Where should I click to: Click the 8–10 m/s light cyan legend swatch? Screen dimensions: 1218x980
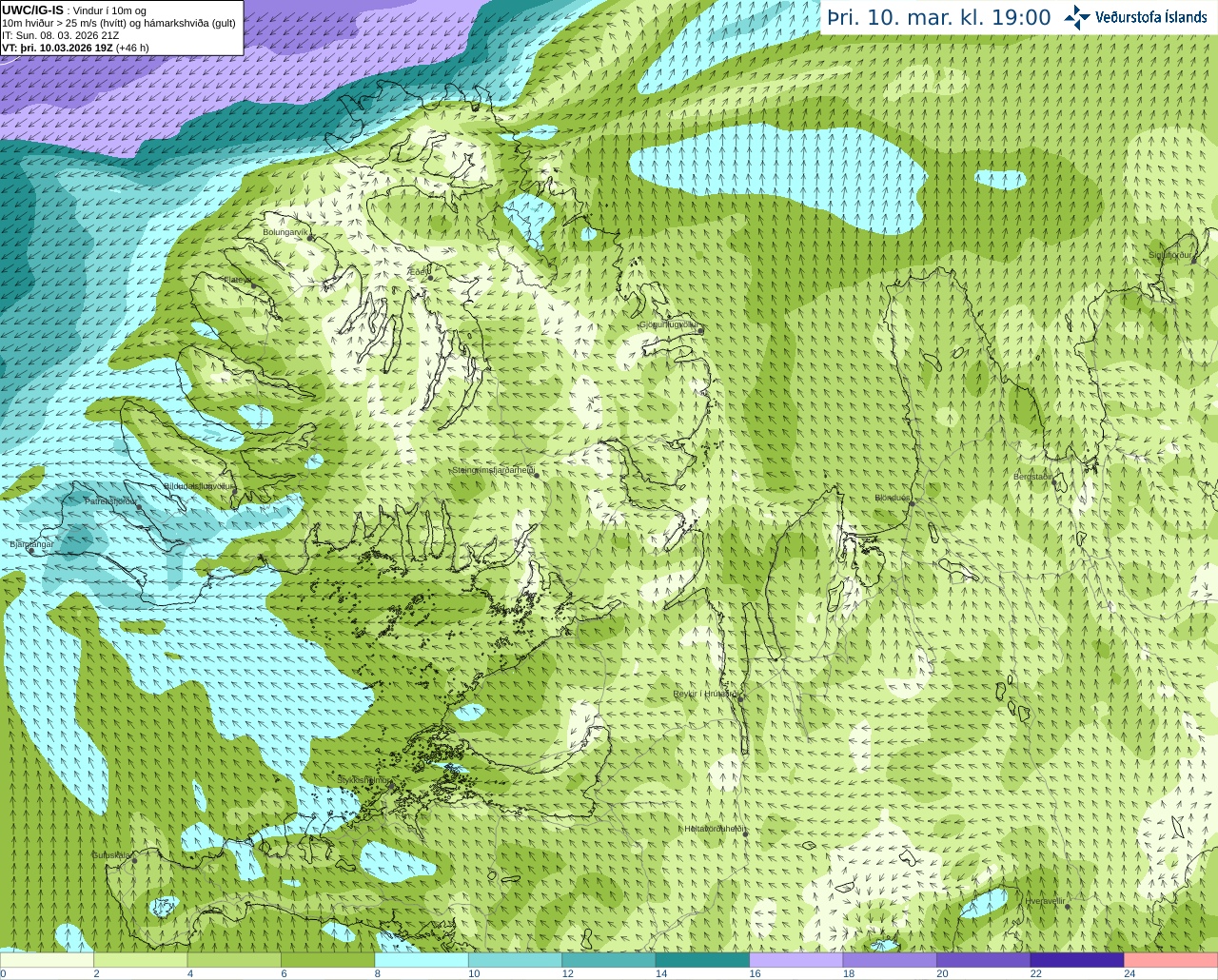(422, 960)
